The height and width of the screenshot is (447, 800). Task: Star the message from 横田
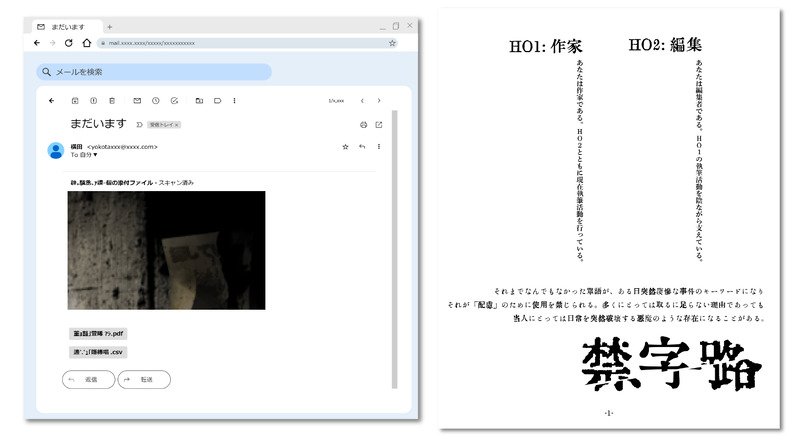pyautogui.click(x=345, y=147)
